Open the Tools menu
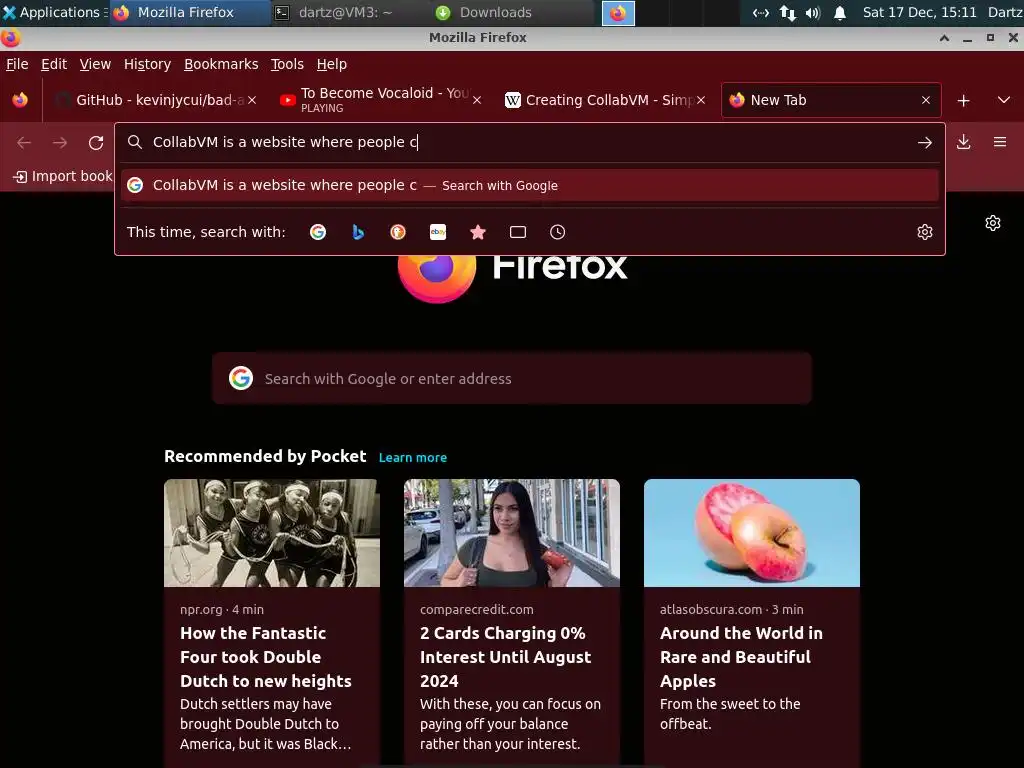The height and width of the screenshot is (768, 1024). coord(287,64)
